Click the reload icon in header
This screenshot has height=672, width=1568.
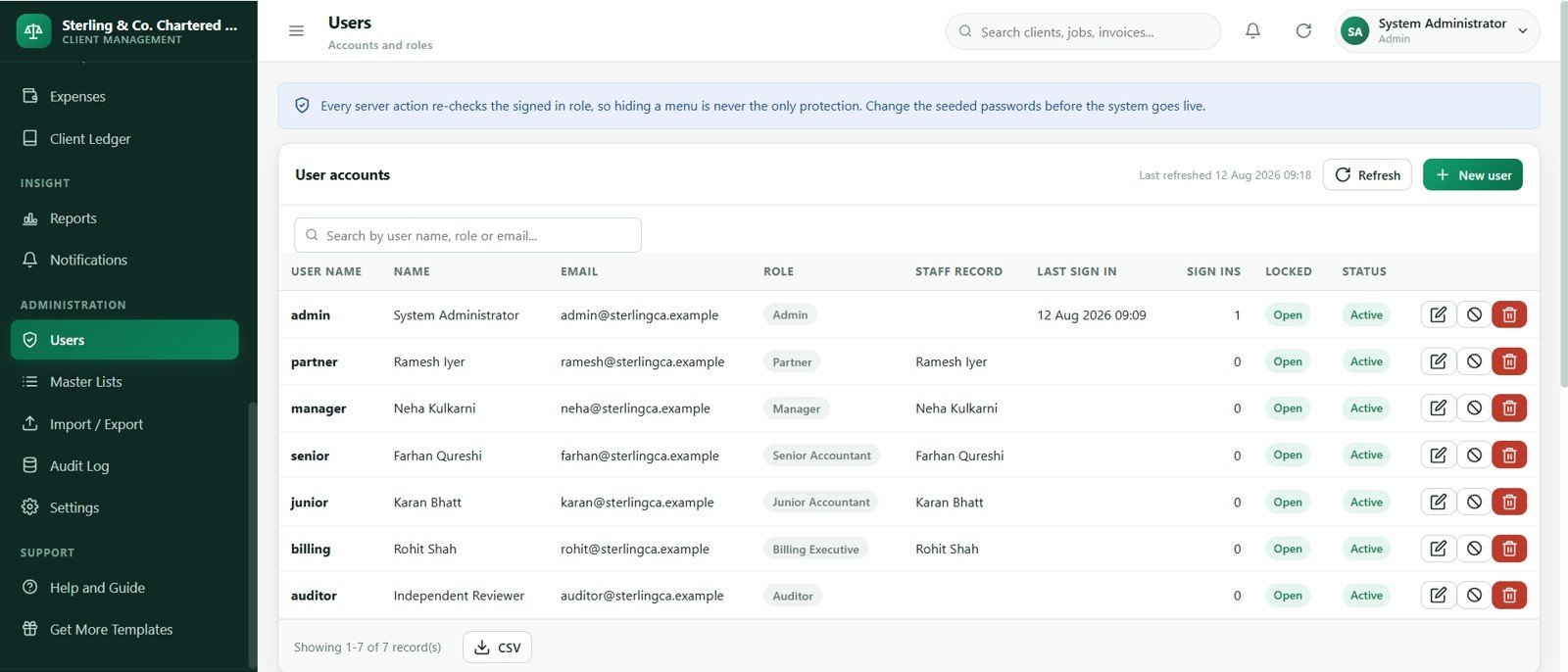point(1303,31)
